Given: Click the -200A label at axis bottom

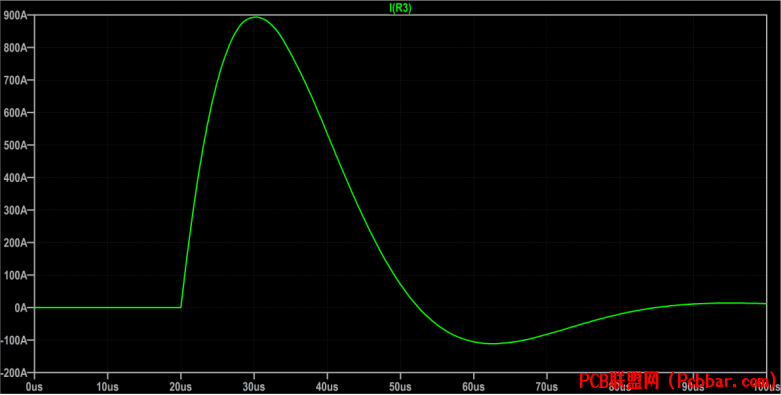Looking at the screenshot, I should click(15, 373).
